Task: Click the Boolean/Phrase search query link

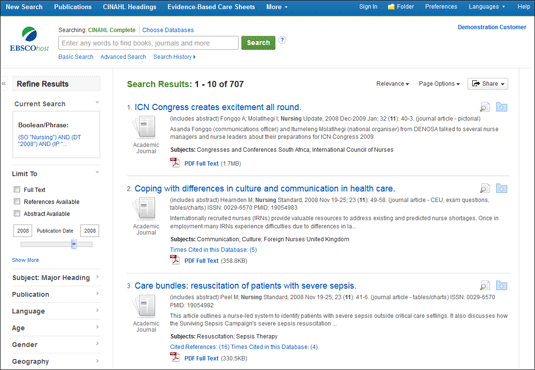Action: coord(49,141)
